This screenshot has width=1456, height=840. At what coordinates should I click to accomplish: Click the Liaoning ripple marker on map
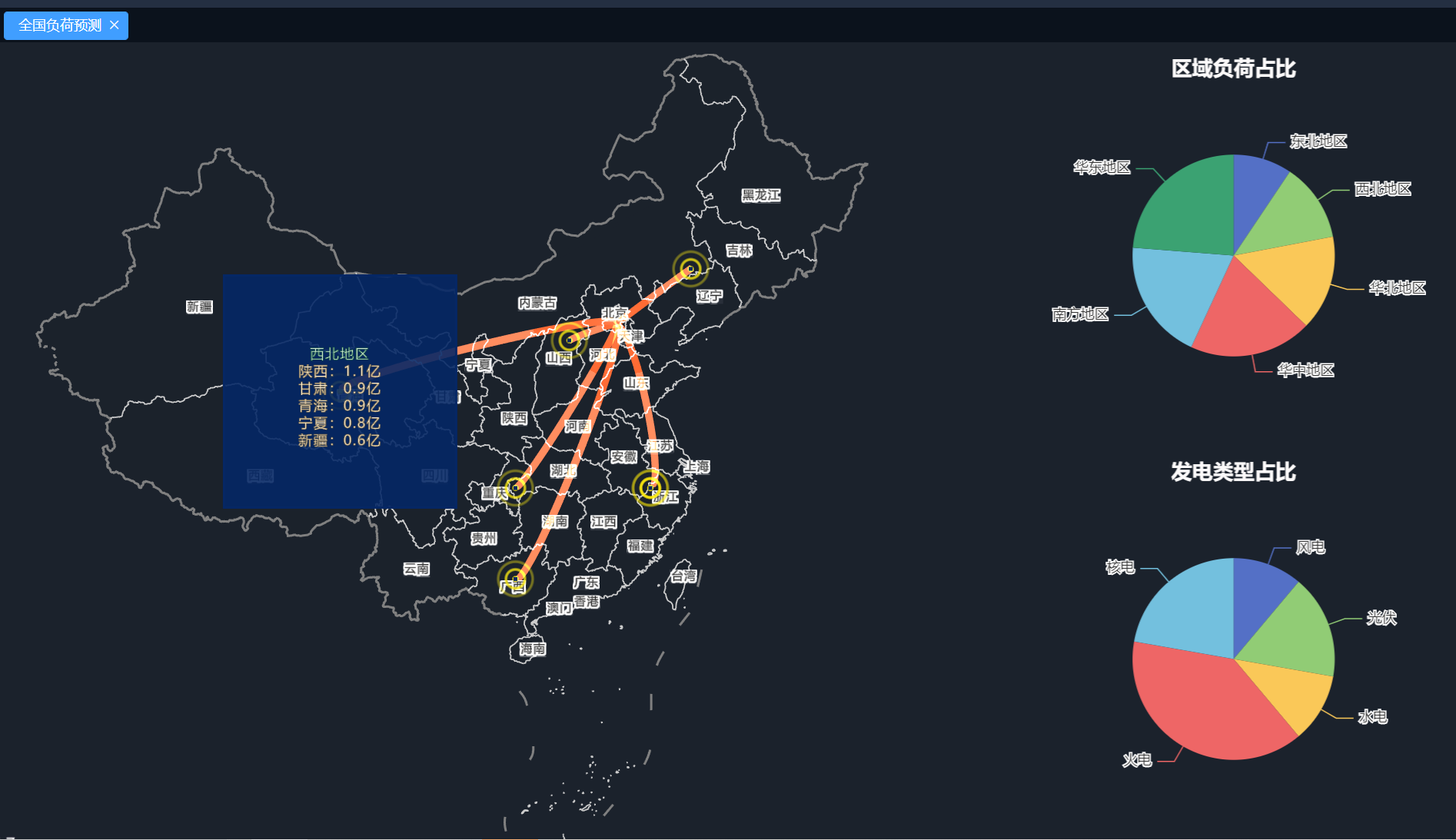(690, 269)
